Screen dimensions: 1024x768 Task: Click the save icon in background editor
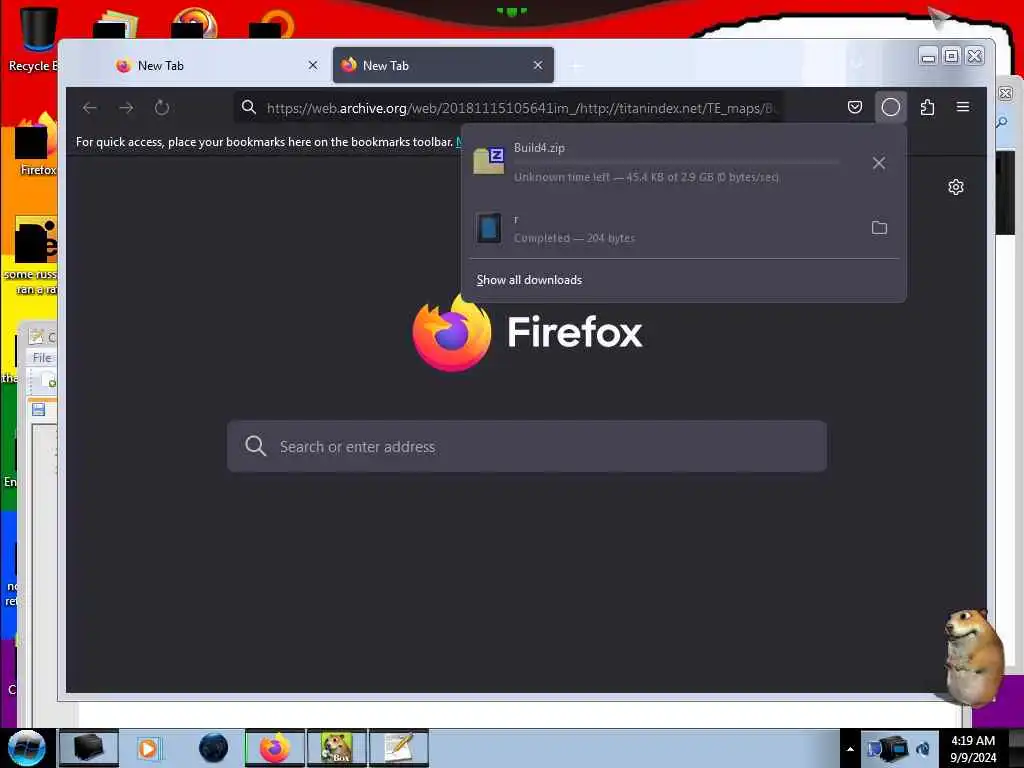pos(39,409)
